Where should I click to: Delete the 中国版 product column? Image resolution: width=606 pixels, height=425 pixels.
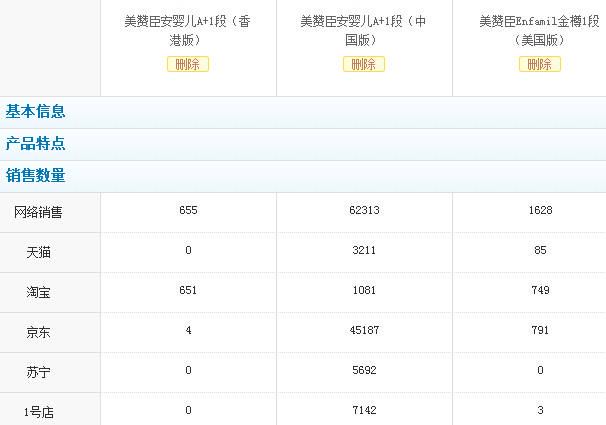[364, 64]
